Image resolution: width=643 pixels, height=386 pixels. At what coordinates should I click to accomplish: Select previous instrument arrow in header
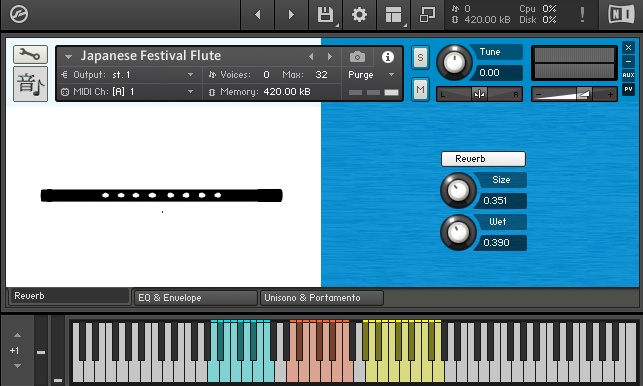pos(311,57)
